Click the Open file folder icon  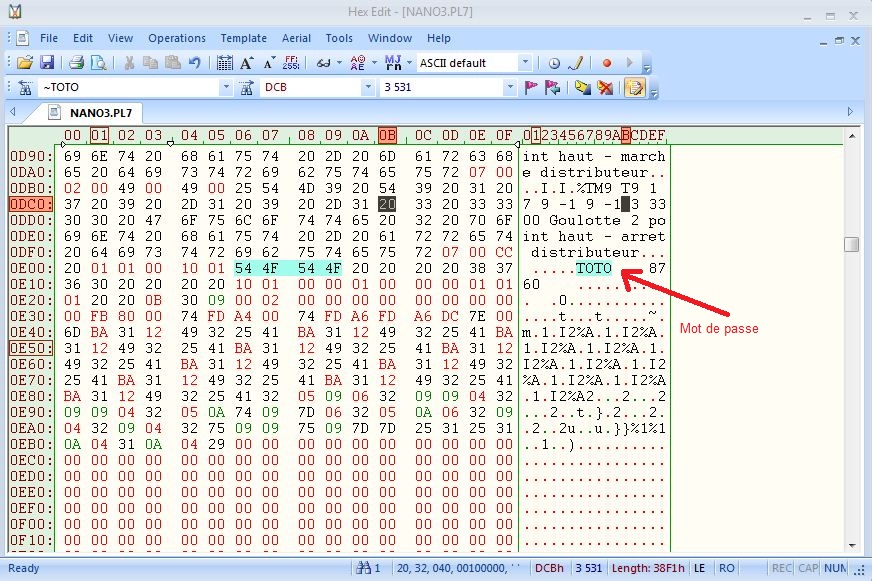click(x=25, y=63)
